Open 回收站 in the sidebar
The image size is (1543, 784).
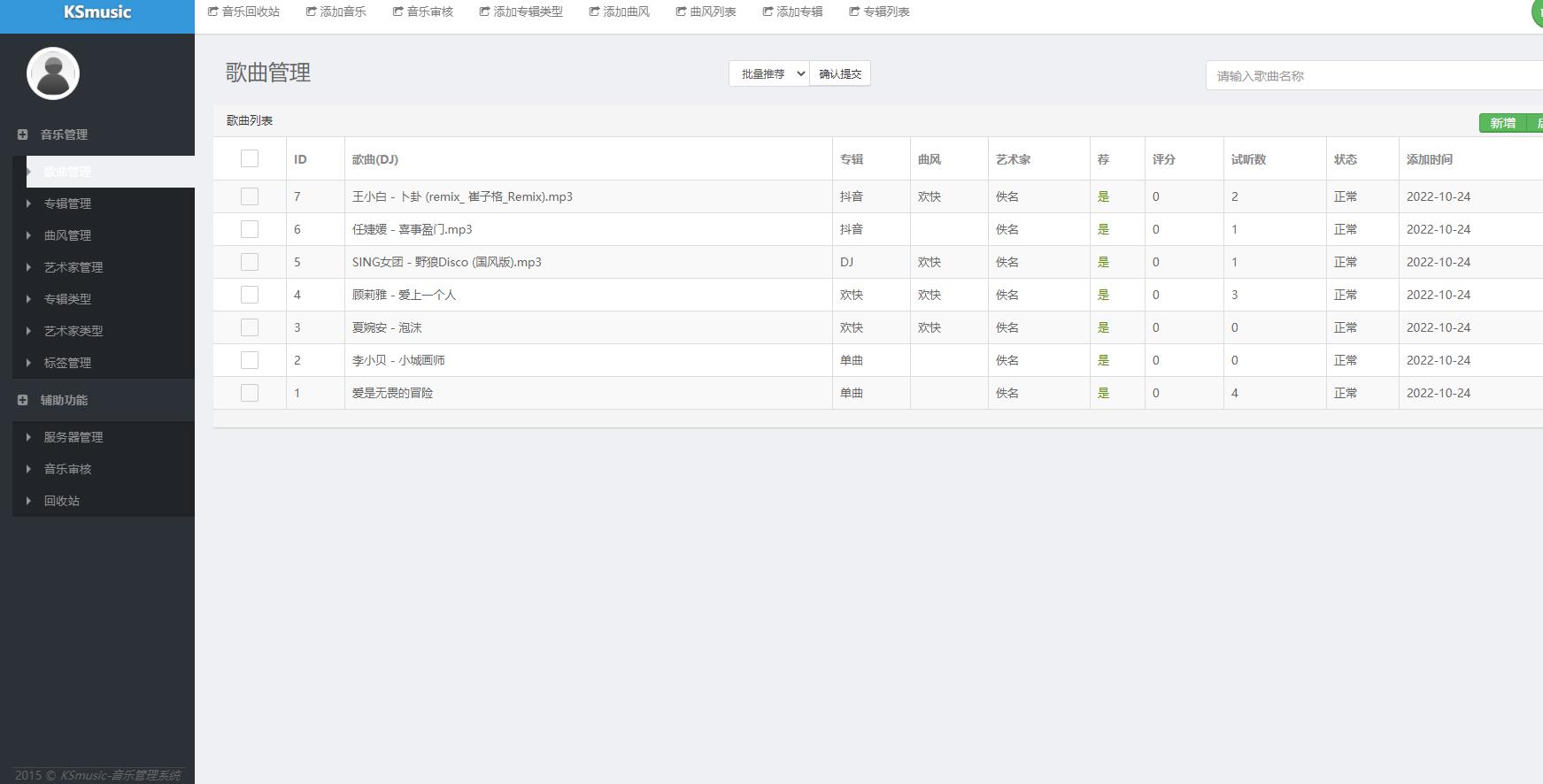click(61, 501)
